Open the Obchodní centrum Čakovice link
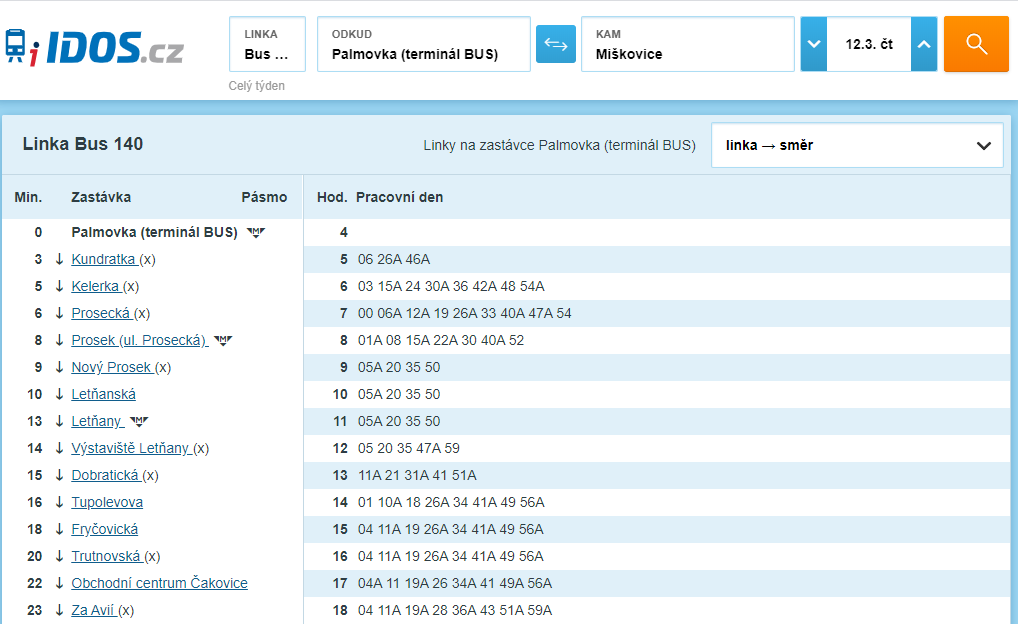 (159, 583)
